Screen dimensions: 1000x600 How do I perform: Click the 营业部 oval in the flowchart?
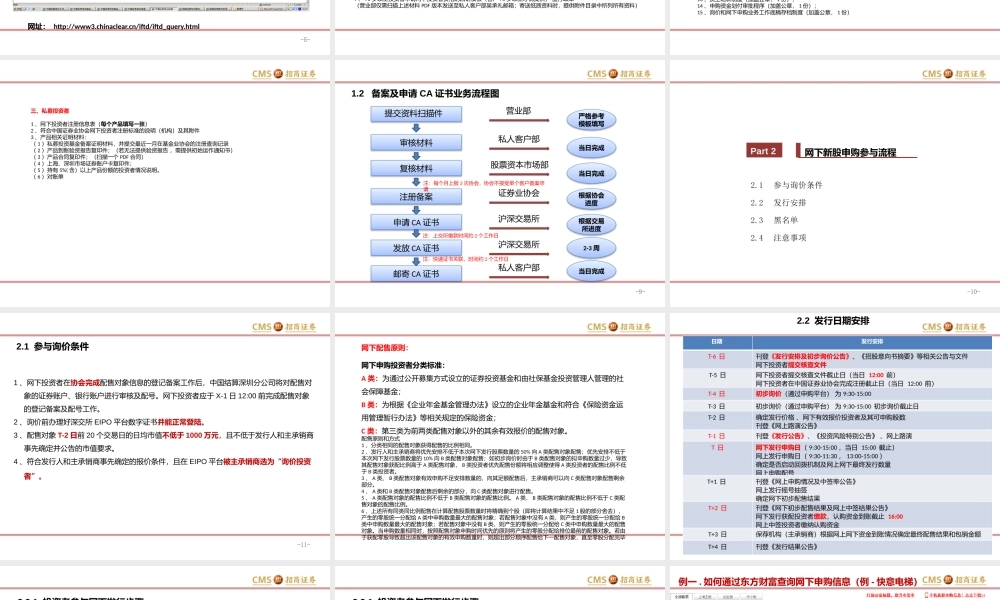[x=518, y=112]
